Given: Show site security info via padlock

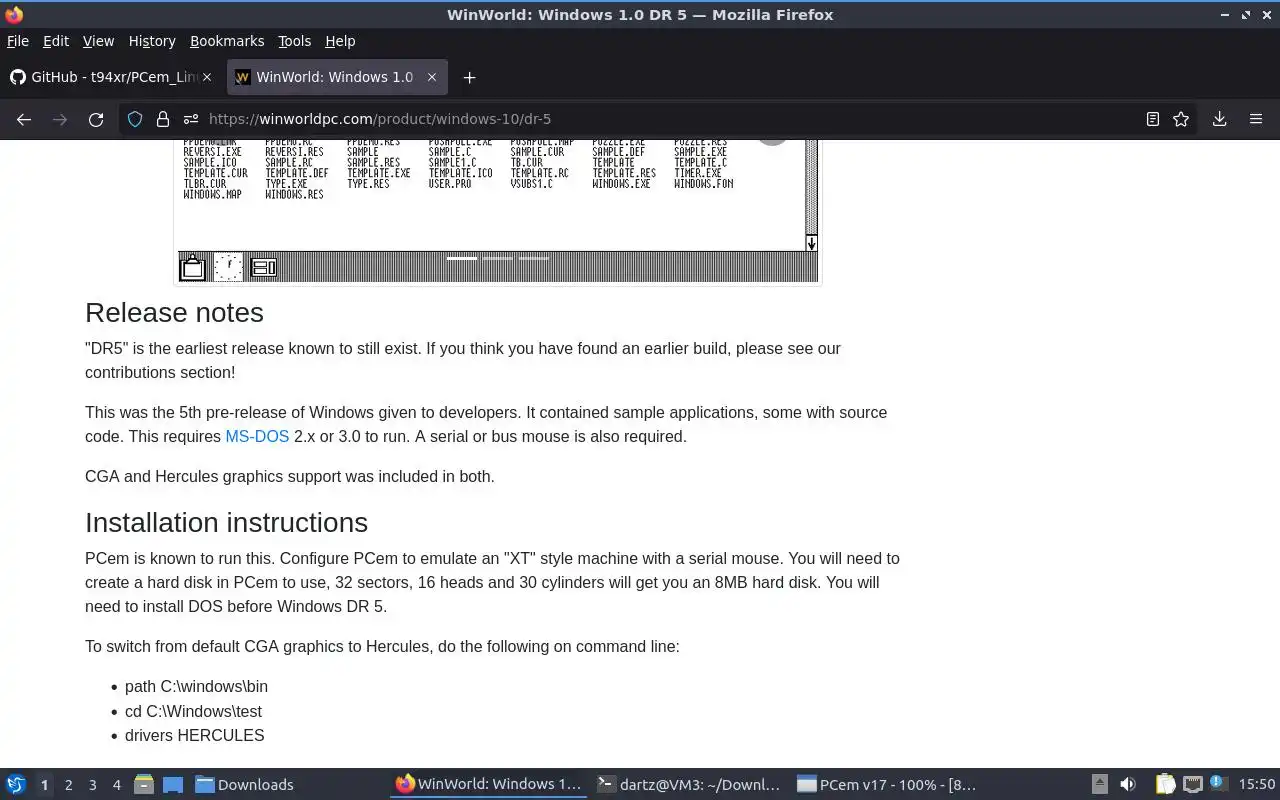Looking at the screenshot, I should pos(163,119).
